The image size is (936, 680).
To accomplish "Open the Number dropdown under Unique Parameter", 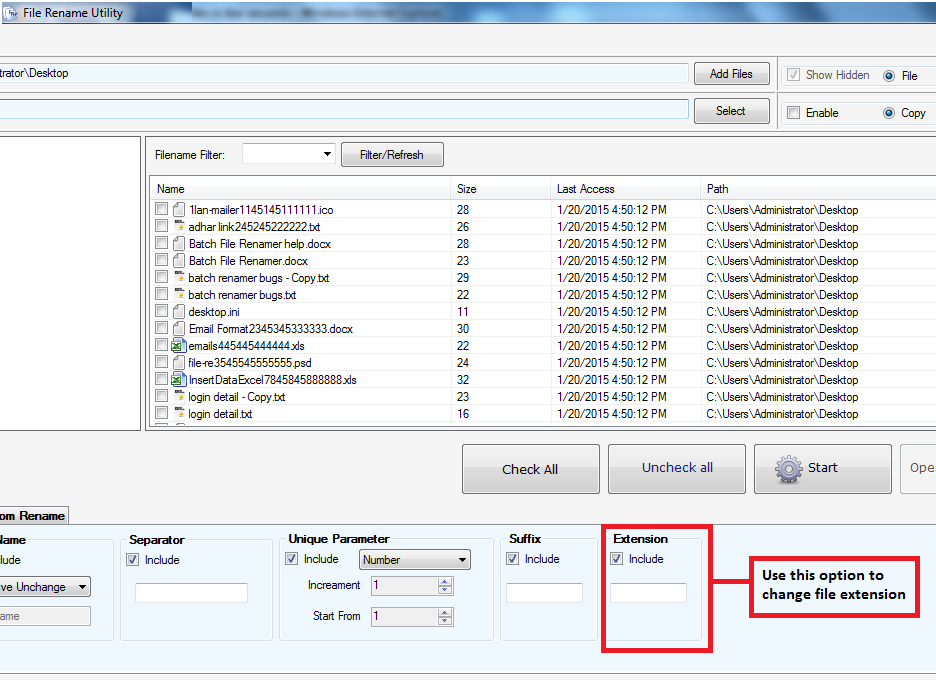I will click(461, 559).
